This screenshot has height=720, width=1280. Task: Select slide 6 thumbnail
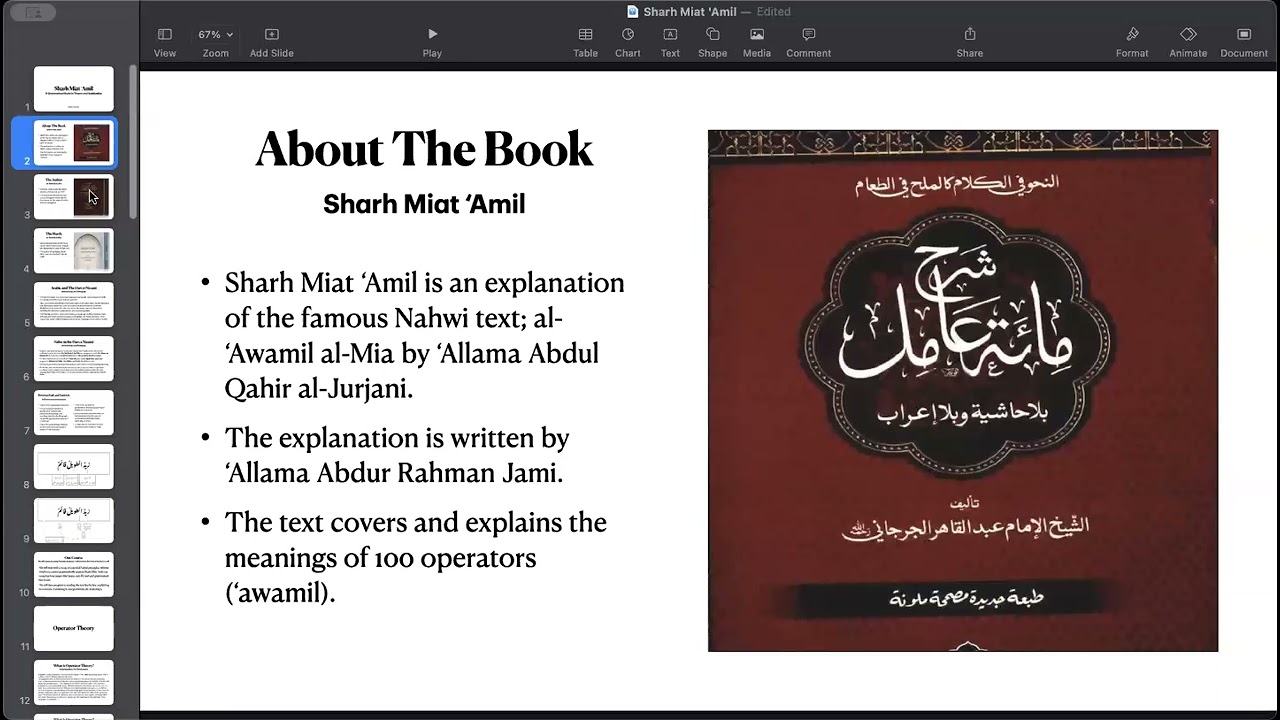pos(74,358)
